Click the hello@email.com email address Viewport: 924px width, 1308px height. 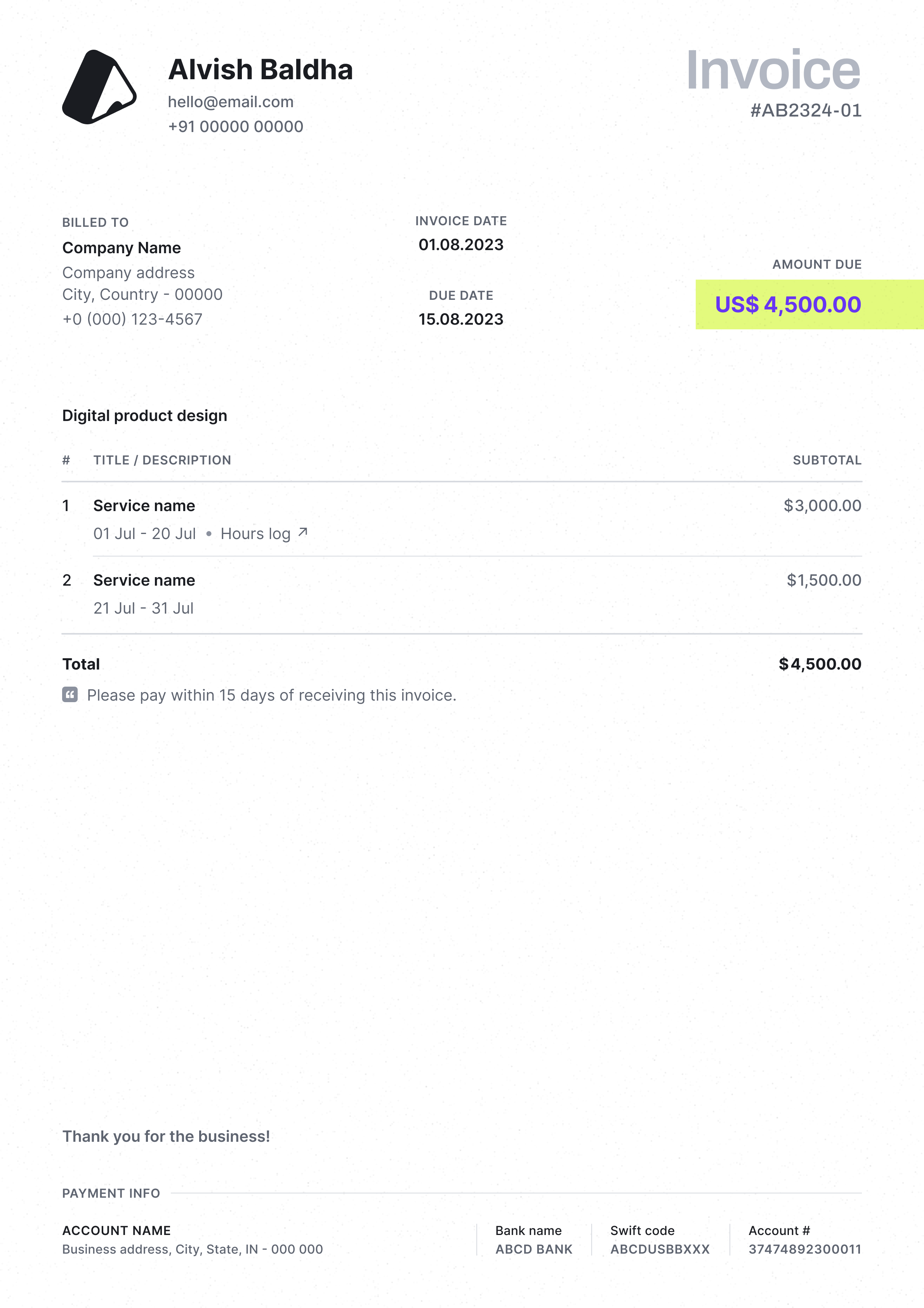tap(231, 102)
